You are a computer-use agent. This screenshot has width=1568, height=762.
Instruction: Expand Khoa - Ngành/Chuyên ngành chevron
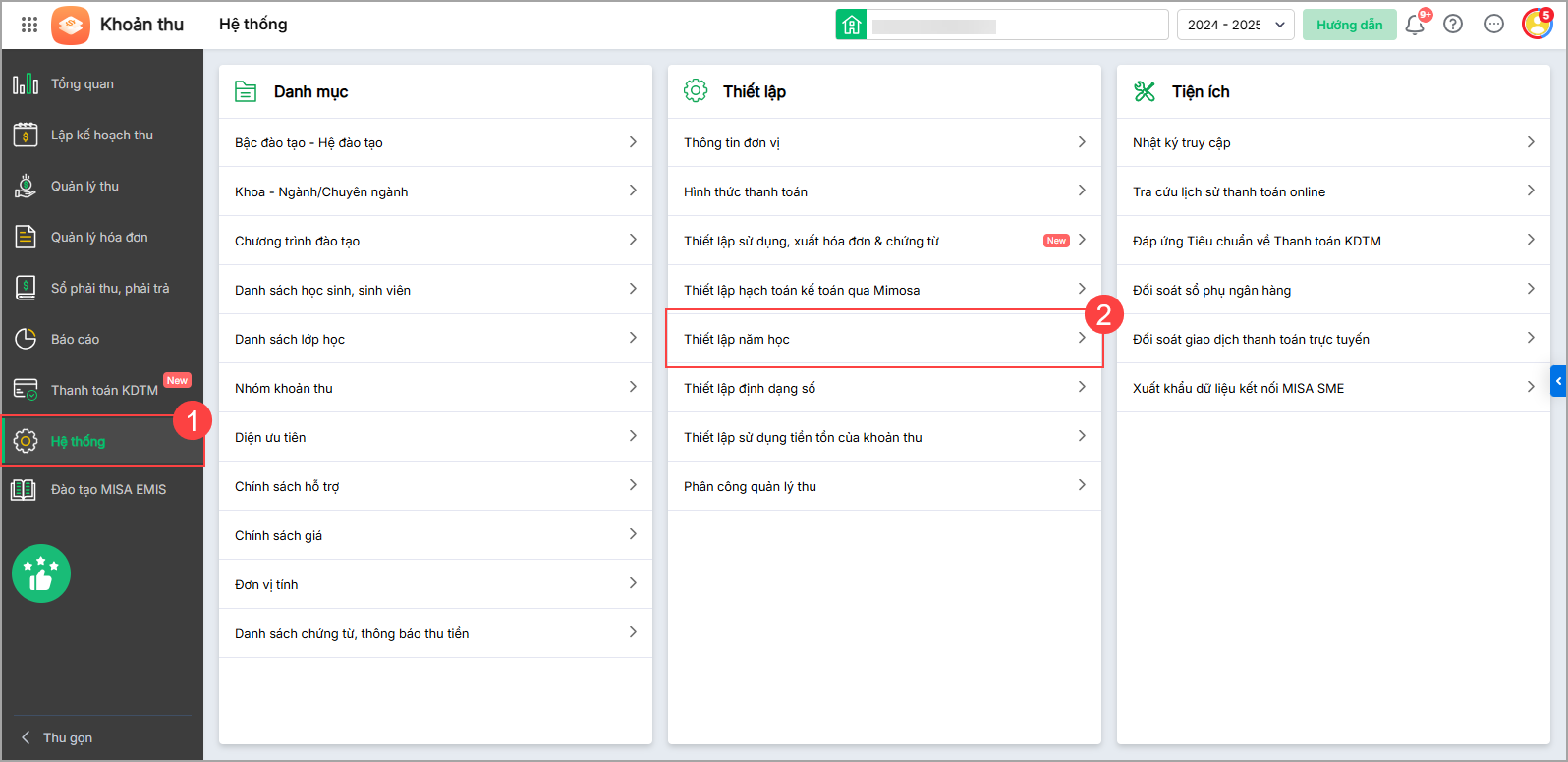(633, 190)
